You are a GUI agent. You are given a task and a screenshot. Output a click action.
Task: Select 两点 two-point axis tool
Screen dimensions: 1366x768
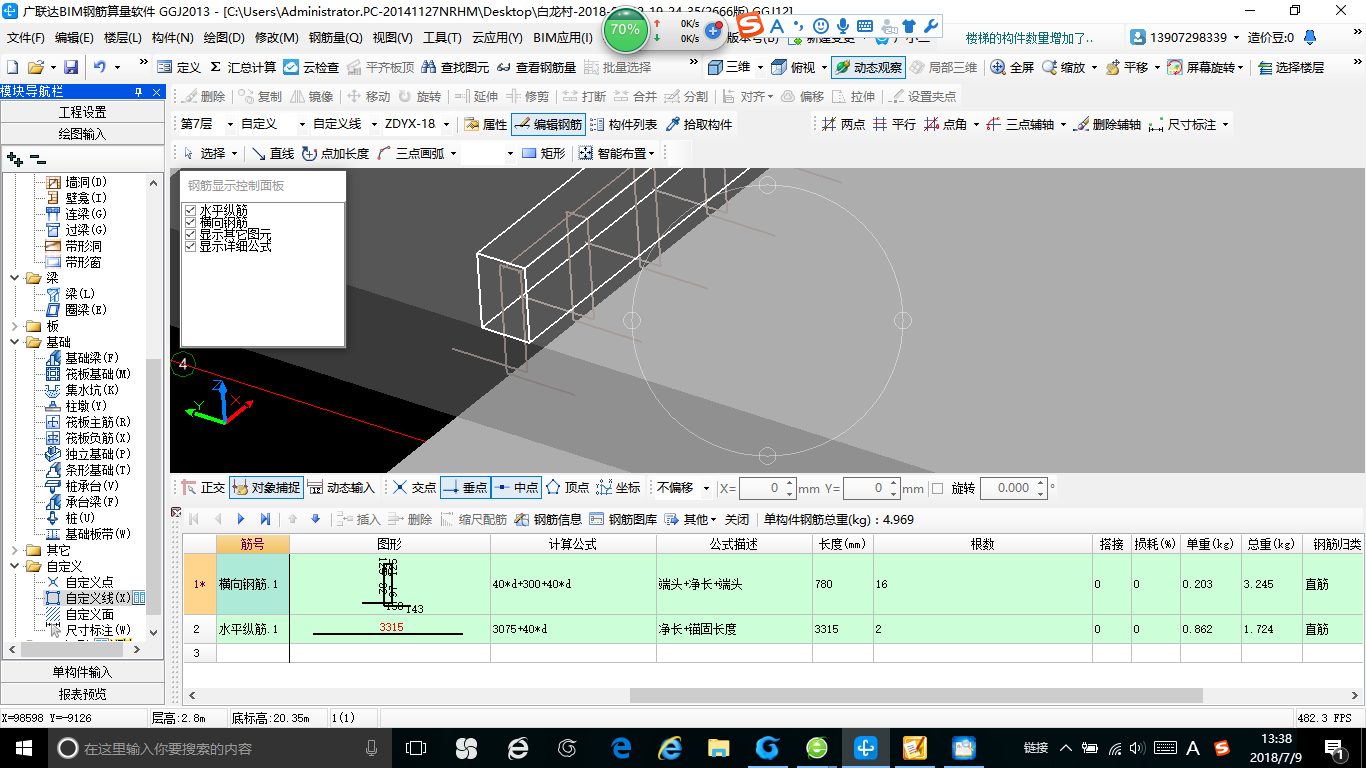[x=843, y=125]
